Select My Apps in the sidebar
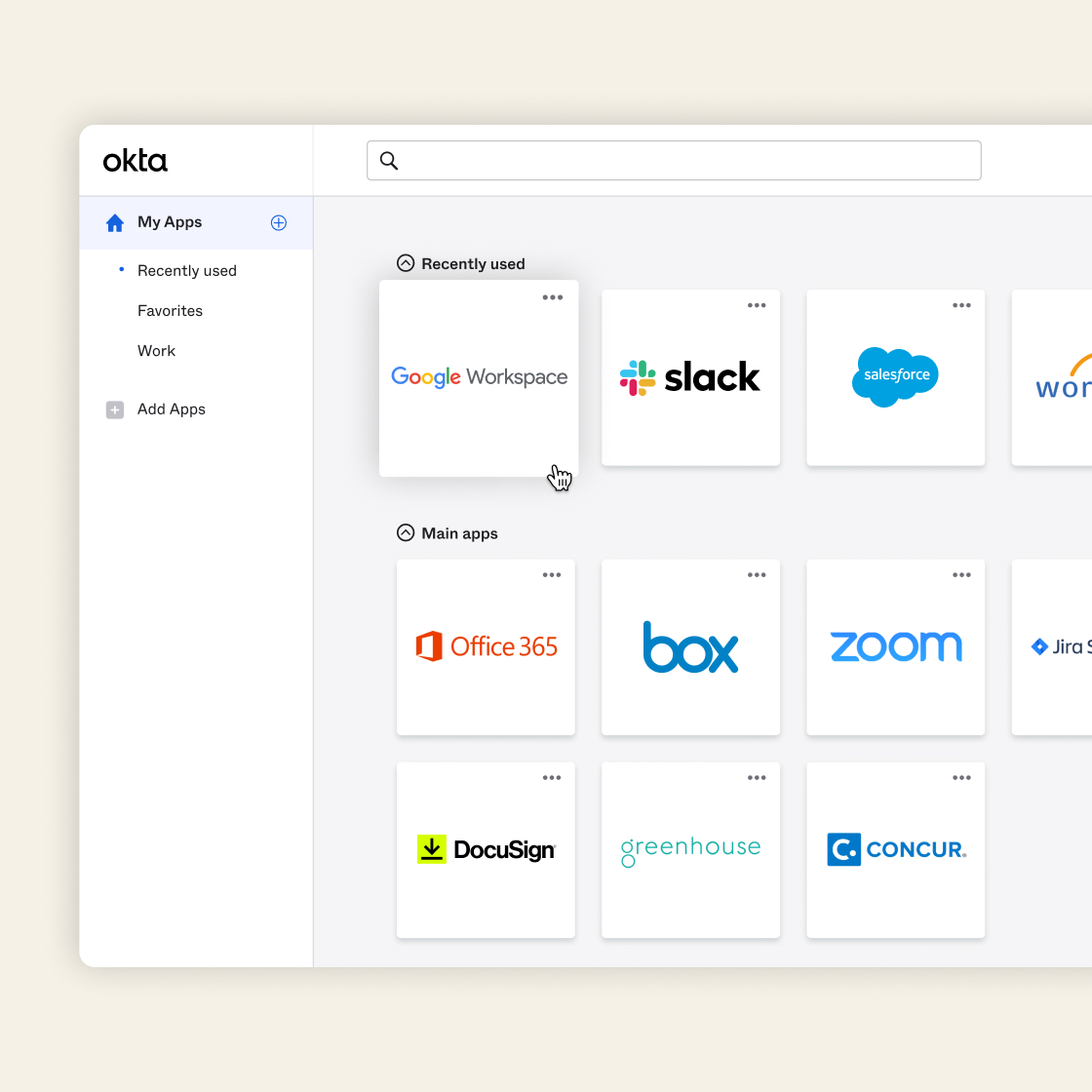Viewport: 1092px width, 1092px height. pyautogui.click(x=170, y=222)
